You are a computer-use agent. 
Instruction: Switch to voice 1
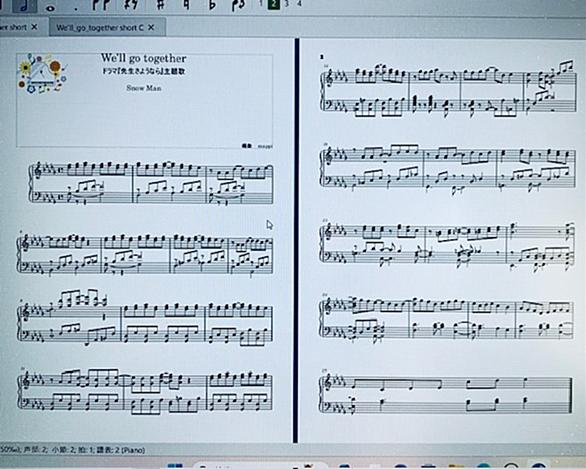coord(261,4)
